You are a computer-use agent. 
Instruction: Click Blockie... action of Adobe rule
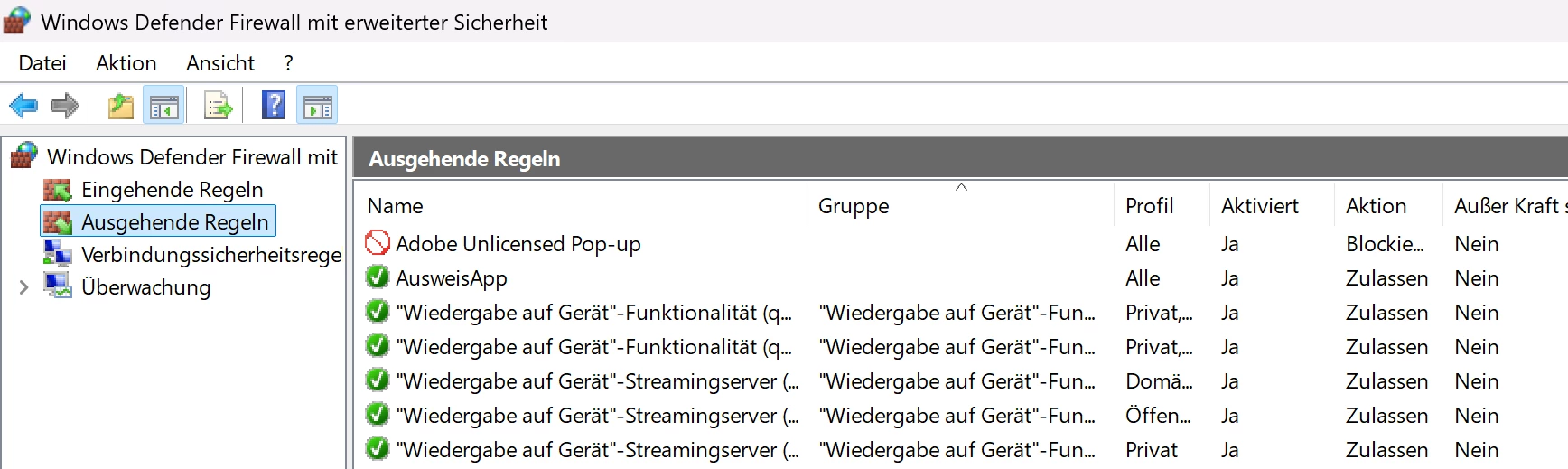(x=1385, y=244)
